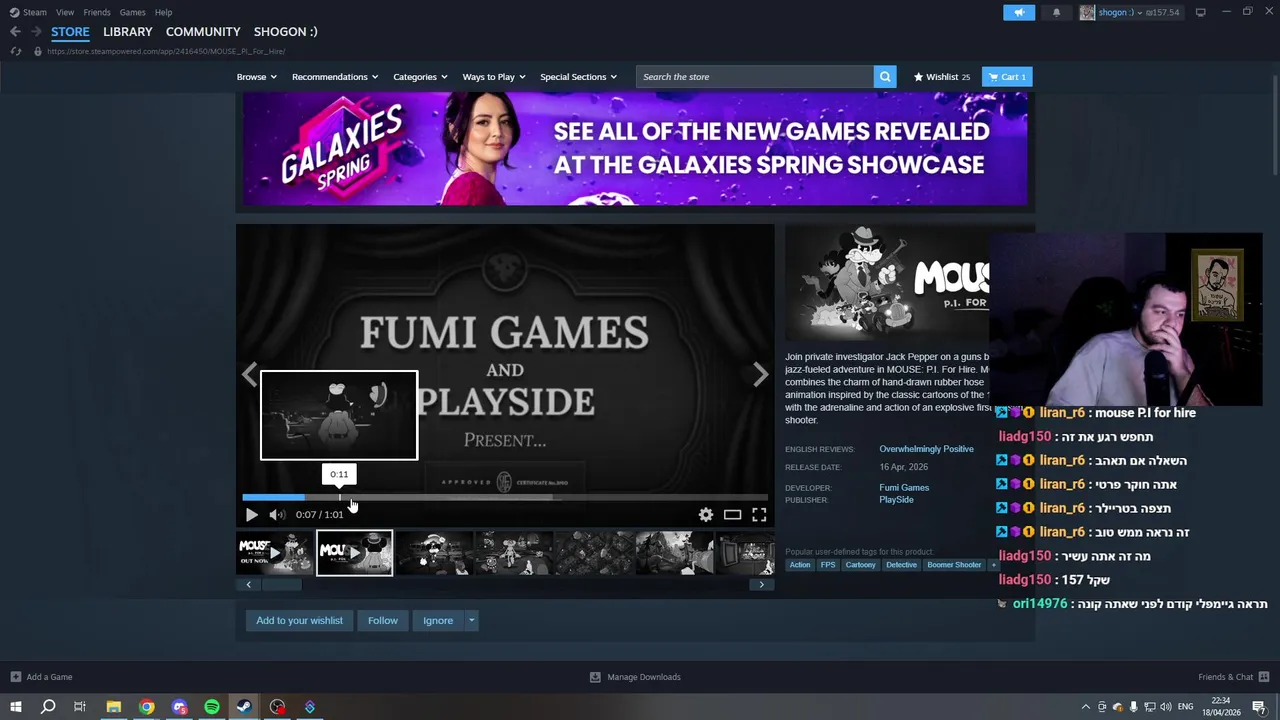Open Manage Downloads
This screenshot has height=720, width=1280.
tap(635, 677)
